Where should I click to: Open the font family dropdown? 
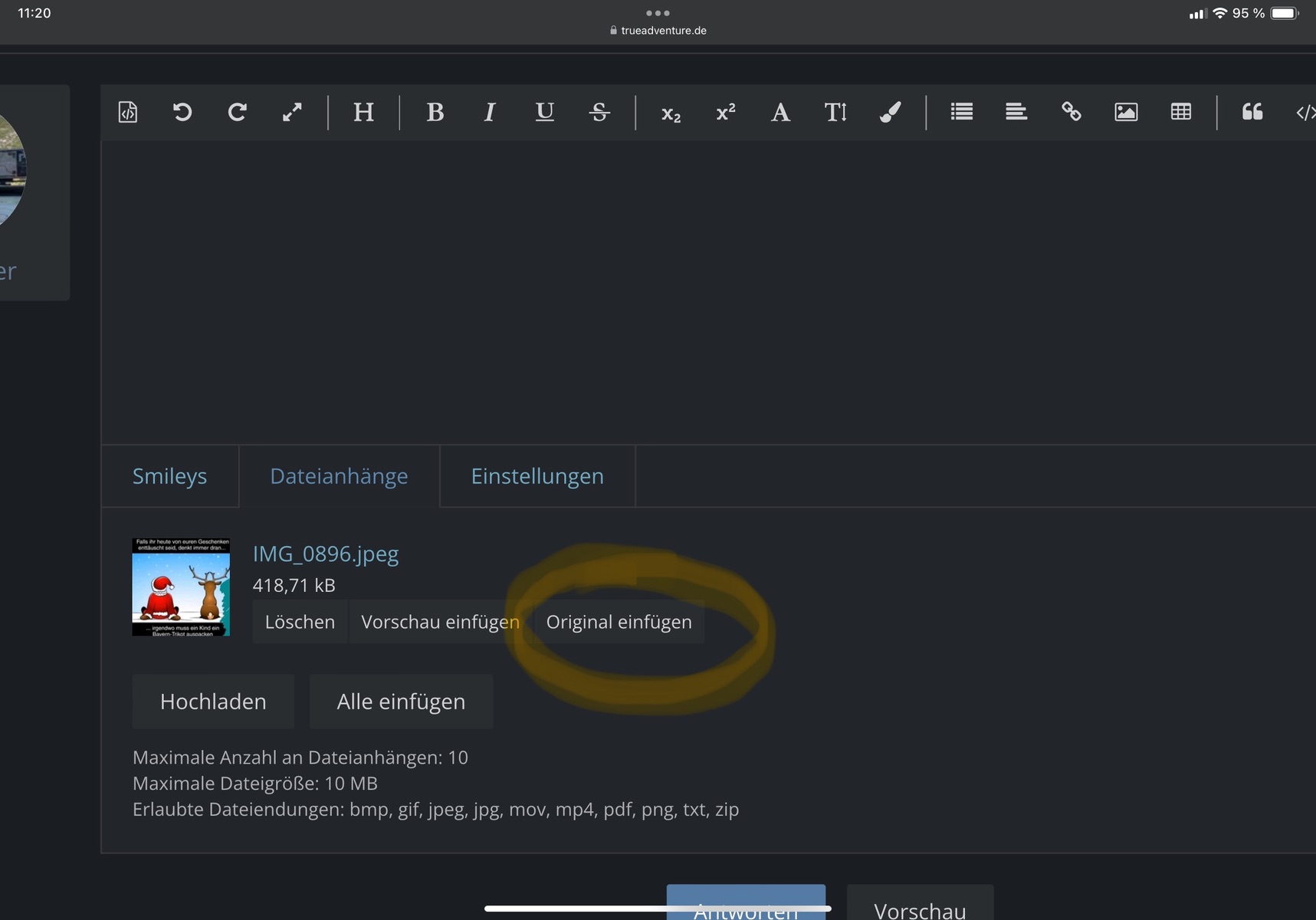click(780, 113)
